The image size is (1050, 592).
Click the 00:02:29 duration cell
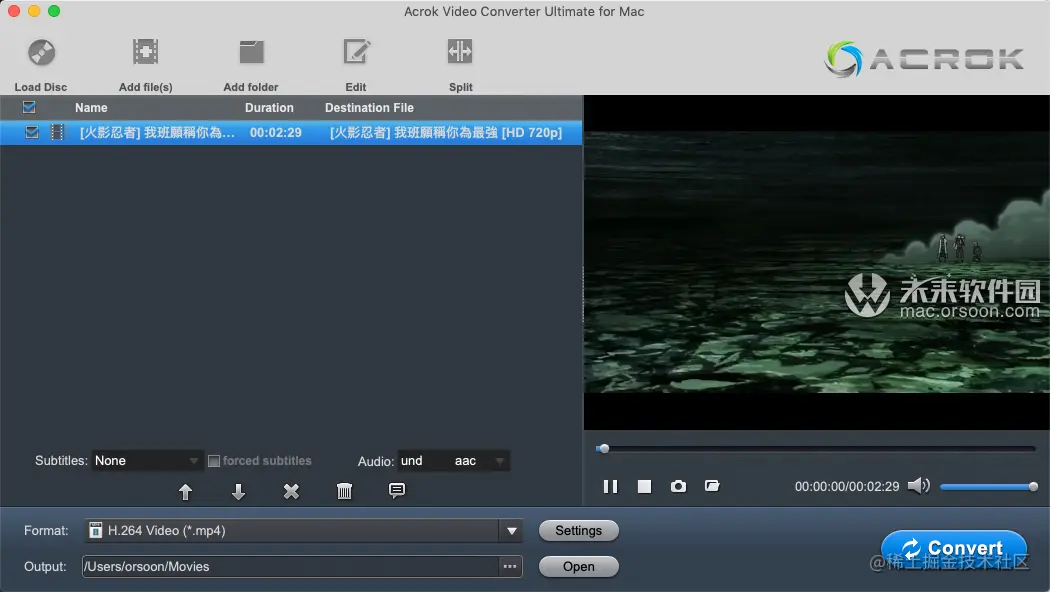276,133
